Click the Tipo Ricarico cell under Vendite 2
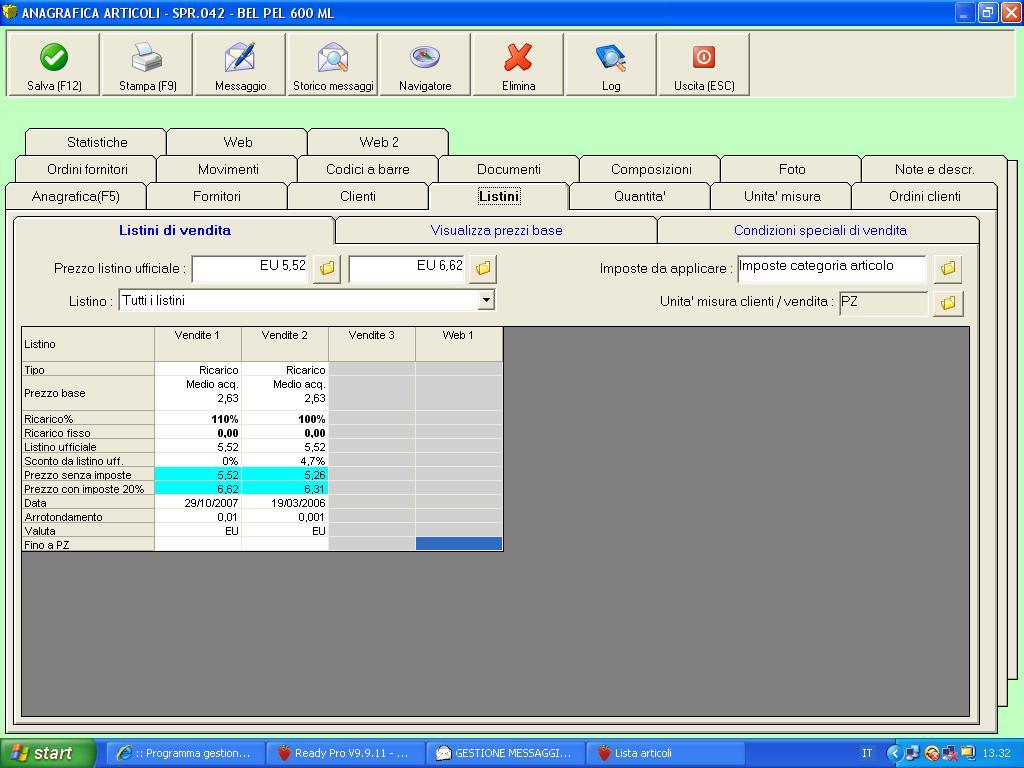 coord(285,370)
